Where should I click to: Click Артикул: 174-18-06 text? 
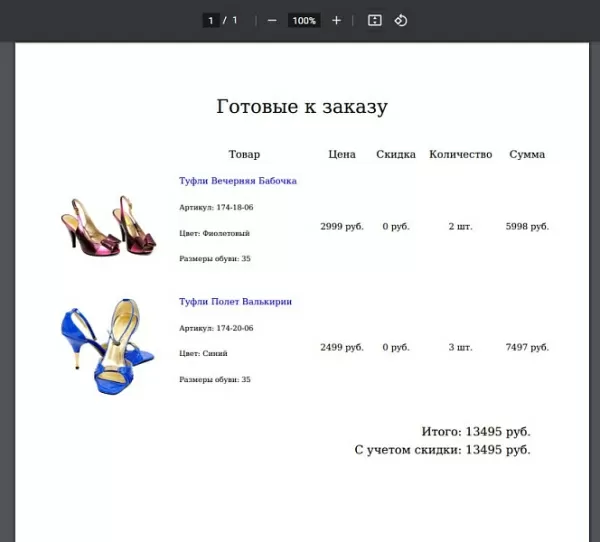[x=216, y=207]
